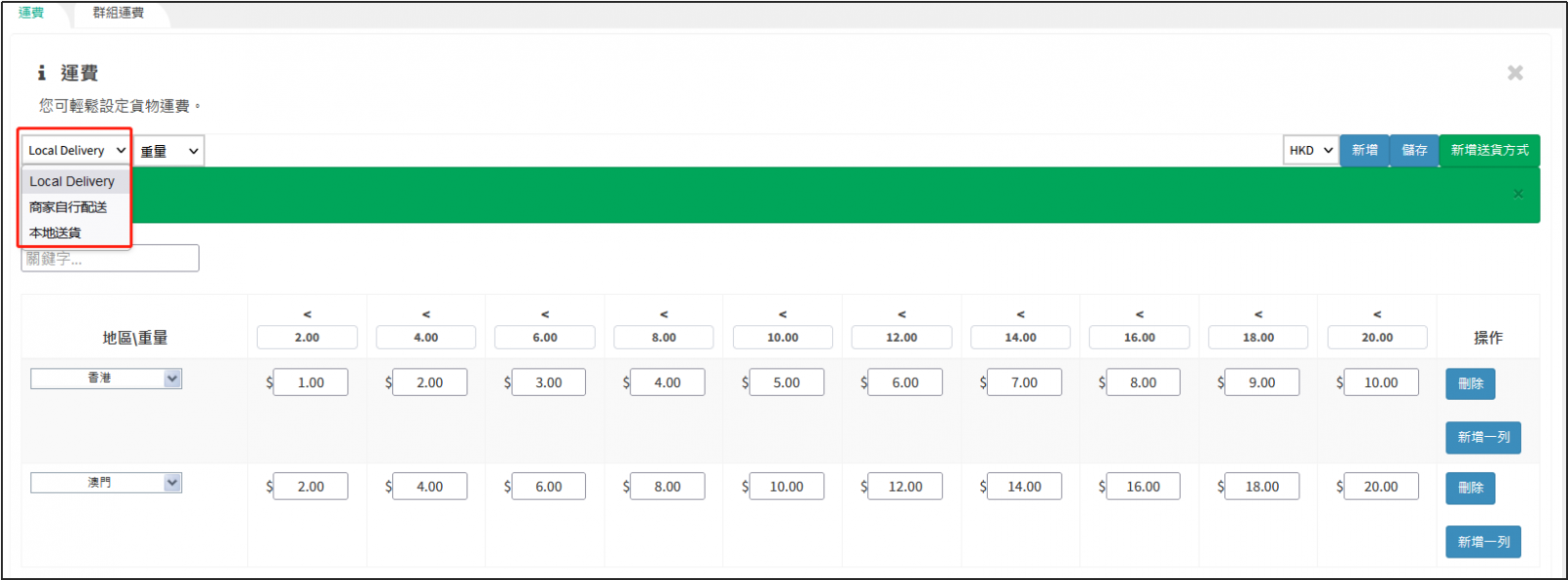The height and width of the screenshot is (580, 1568).
Task: Open the Local Delivery shipping method dropdown
Action: coord(75,150)
